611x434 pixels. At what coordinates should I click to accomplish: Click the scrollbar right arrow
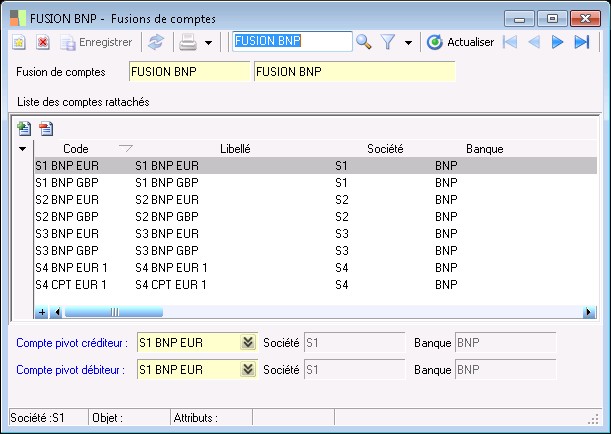(589, 312)
